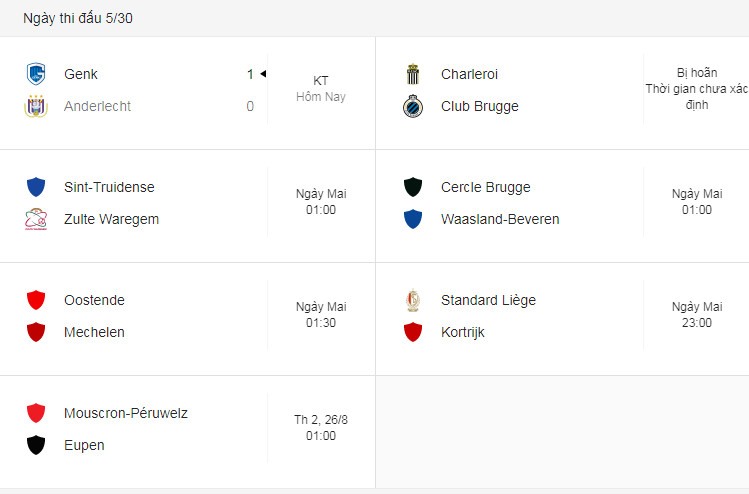
Task: Click the Club Brugge round crest icon
Action: [413, 106]
